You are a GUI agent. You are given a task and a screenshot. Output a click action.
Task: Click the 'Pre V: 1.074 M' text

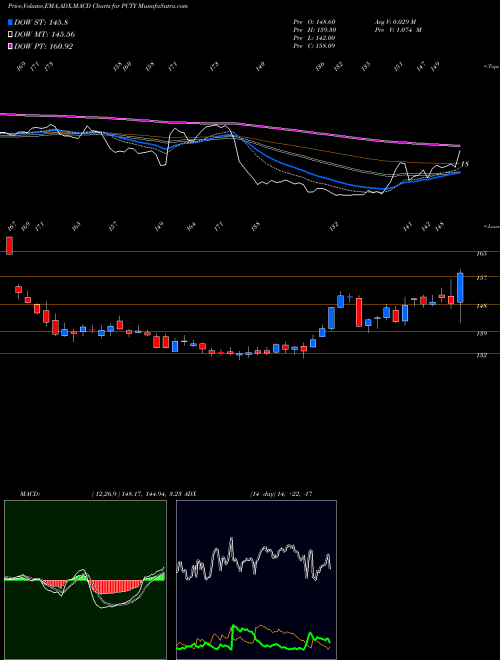[x=398, y=30]
